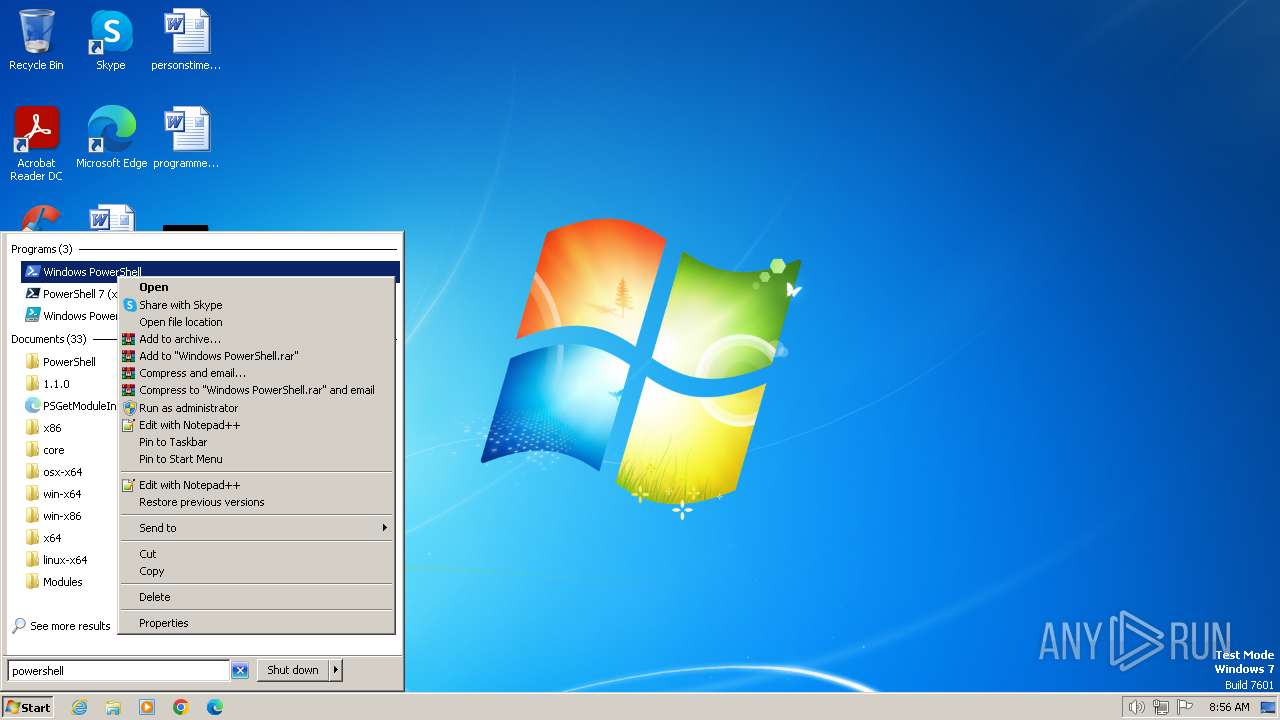Click the Start button on taskbar

(28, 707)
